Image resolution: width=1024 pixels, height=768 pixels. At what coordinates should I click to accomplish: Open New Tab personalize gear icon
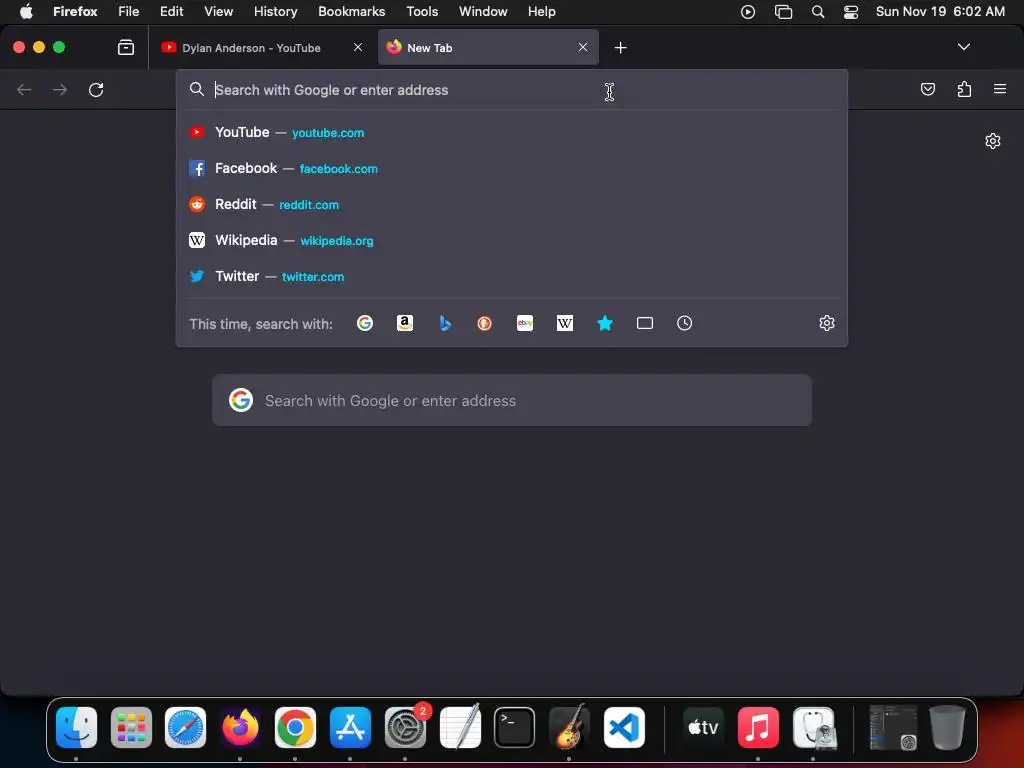click(x=993, y=141)
